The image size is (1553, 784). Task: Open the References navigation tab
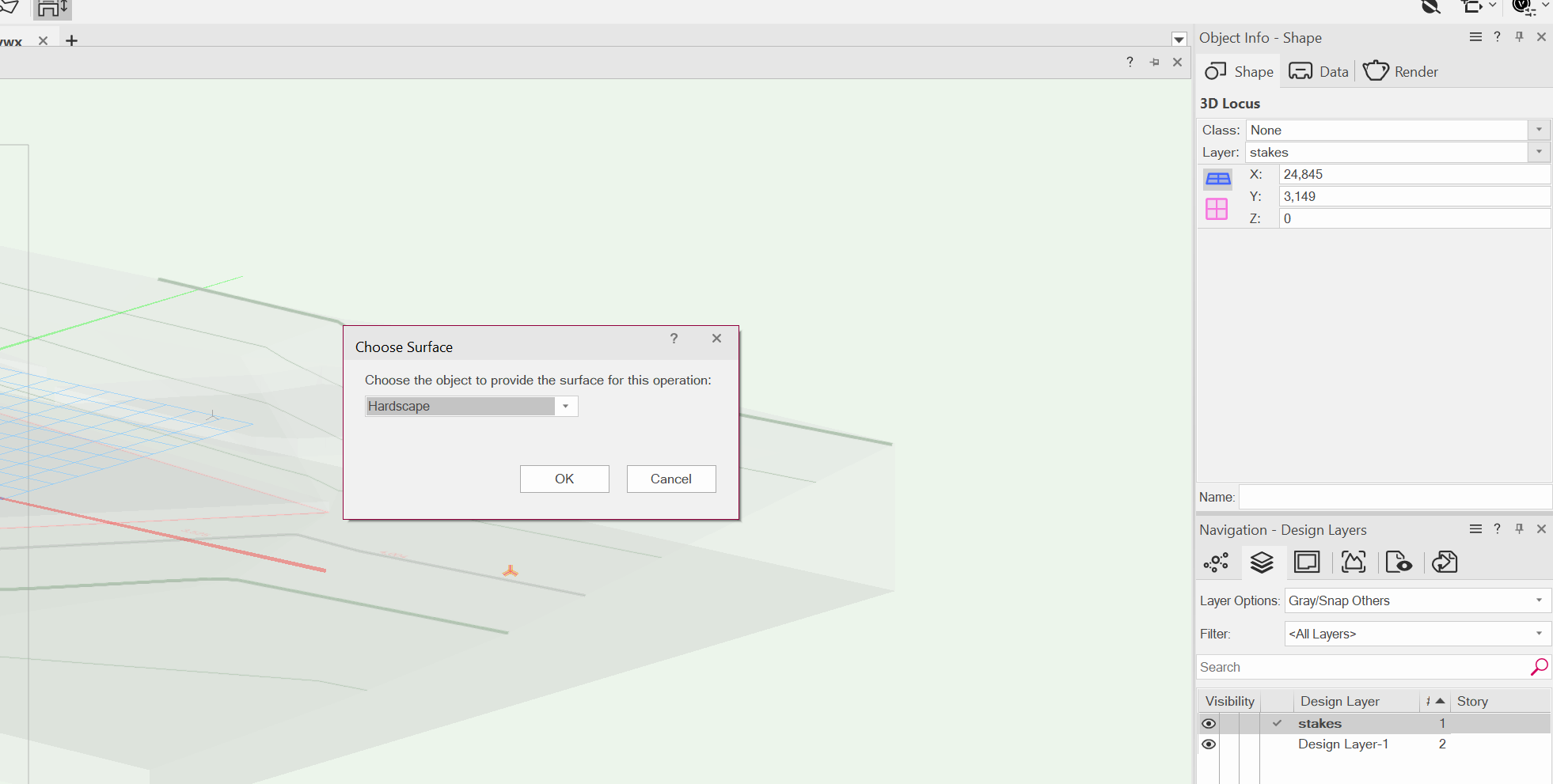[x=1445, y=562]
